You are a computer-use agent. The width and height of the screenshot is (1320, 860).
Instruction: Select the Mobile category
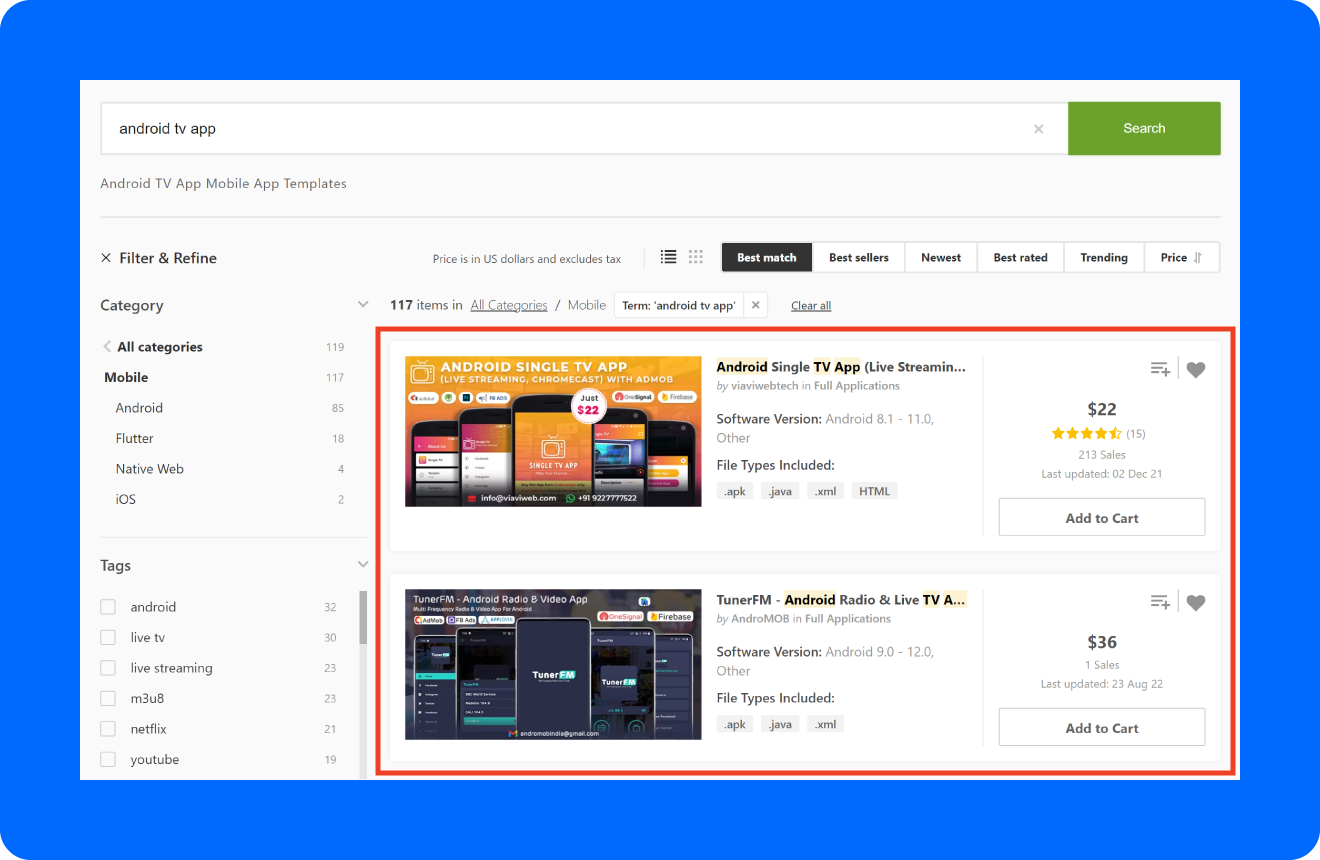pos(126,377)
